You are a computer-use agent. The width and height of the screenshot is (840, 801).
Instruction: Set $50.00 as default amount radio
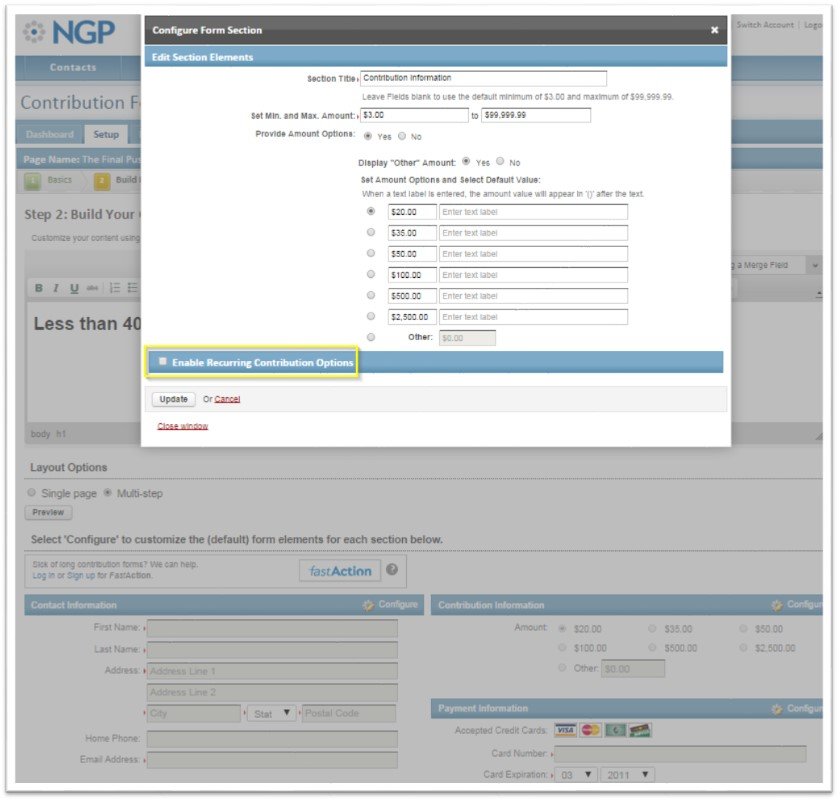pyautogui.click(x=371, y=253)
